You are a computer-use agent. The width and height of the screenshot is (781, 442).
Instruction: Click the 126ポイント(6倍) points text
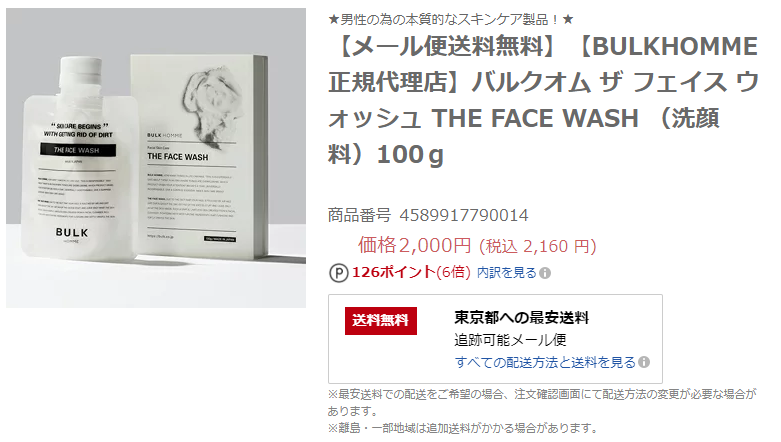tap(411, 273)
